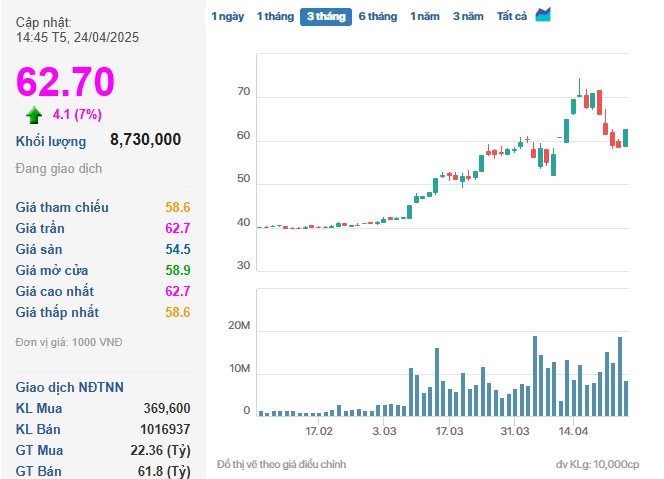Click the tall volume bar near 20M
The width and height of the screenshot is (664, 479).
tap(535, 376)
